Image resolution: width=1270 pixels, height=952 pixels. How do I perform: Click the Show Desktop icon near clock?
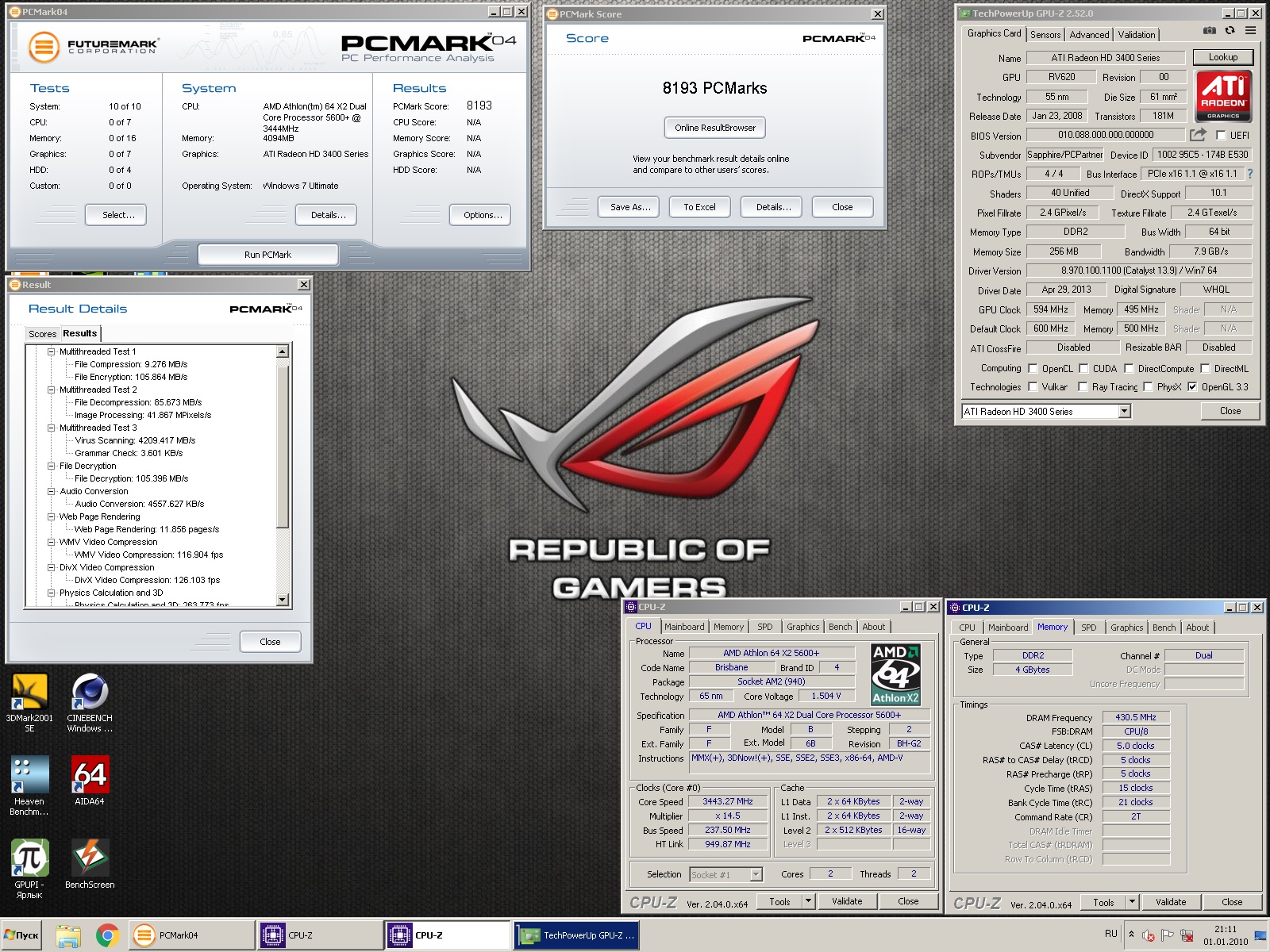pos(1260,935)
